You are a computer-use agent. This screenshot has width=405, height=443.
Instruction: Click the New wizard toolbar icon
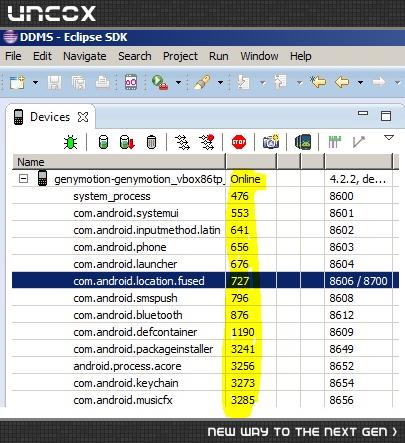pyautogui.click(x=17, y=82)
